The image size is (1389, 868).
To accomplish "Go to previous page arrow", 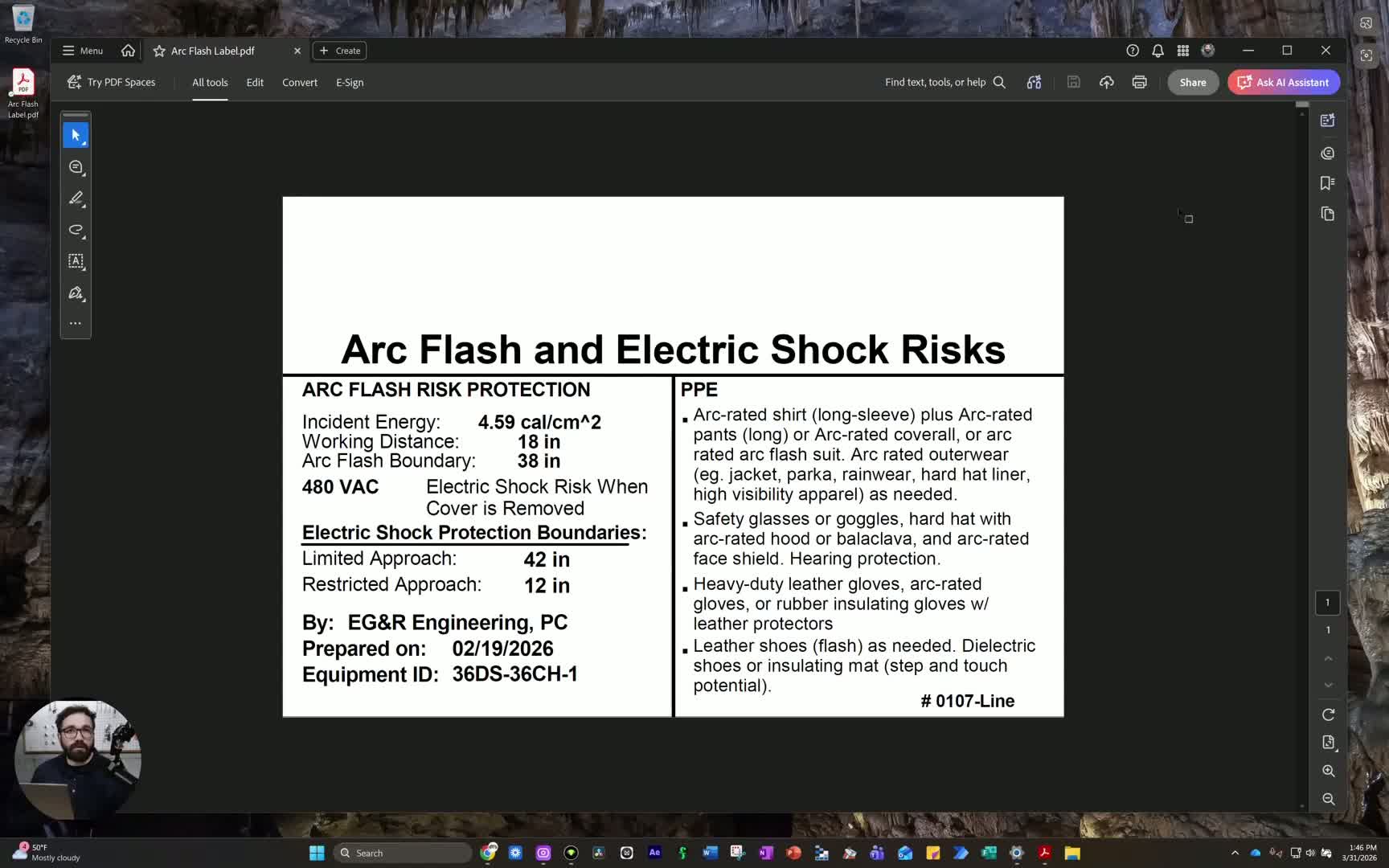I will point(1328,658).
